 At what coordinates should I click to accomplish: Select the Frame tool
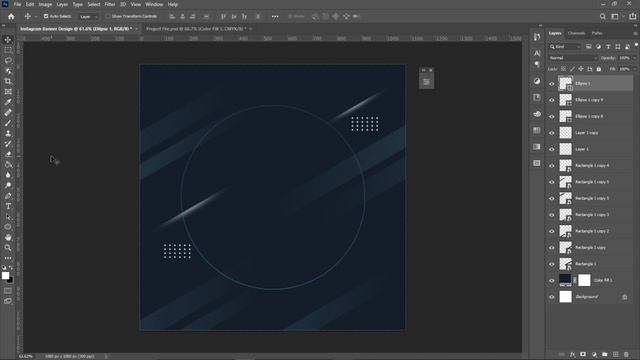click(8, 92)
